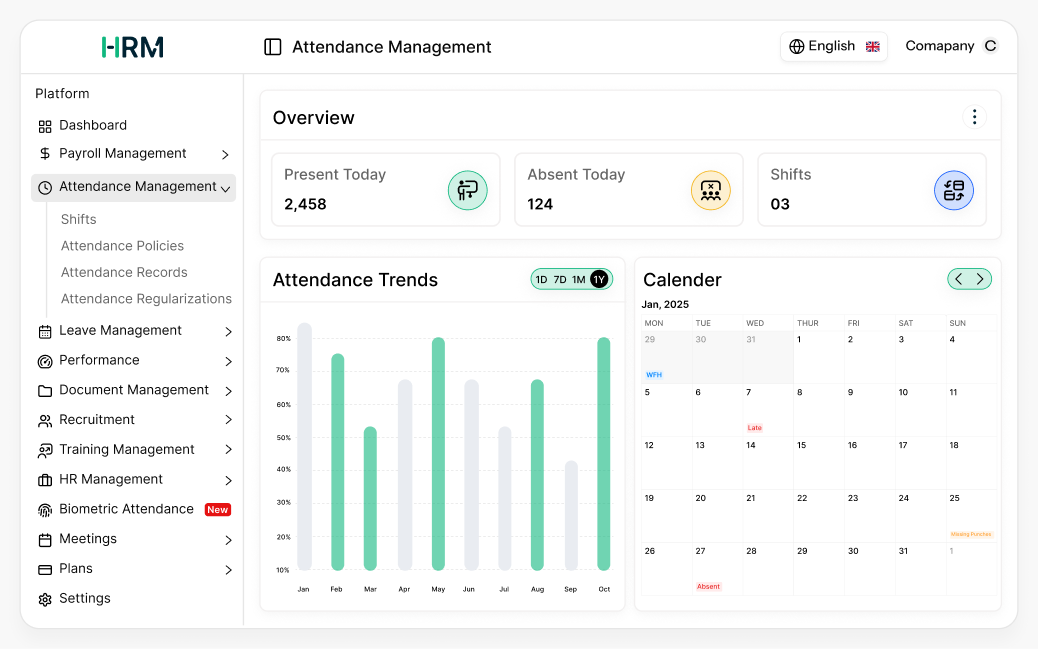This screenshot has height=649, width=1038.
Task: Advance the calendar to the next month
Action: tap(978, 279)
